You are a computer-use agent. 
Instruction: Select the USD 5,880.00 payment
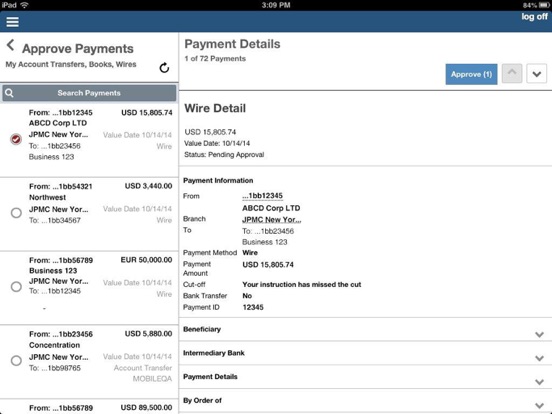[x=16, y=360]
